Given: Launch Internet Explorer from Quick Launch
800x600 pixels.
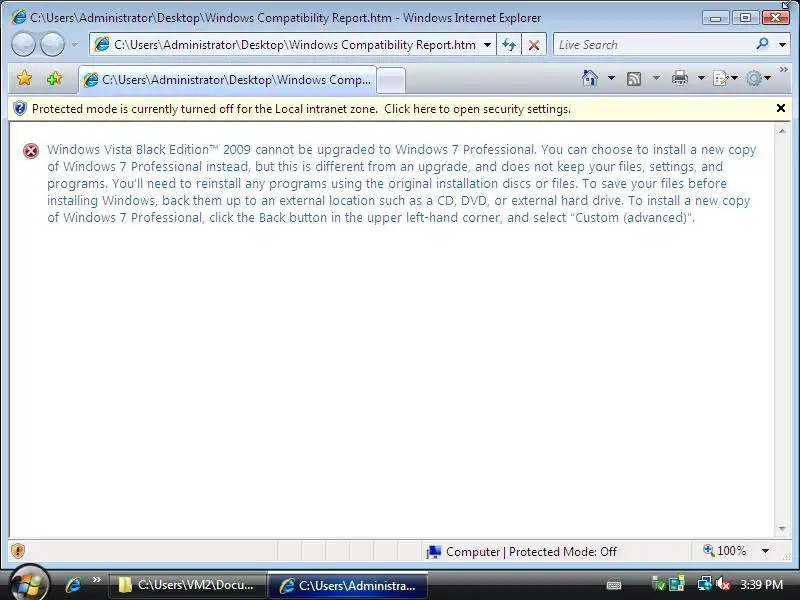Looking at the screenshot, I should coord(73,585).
